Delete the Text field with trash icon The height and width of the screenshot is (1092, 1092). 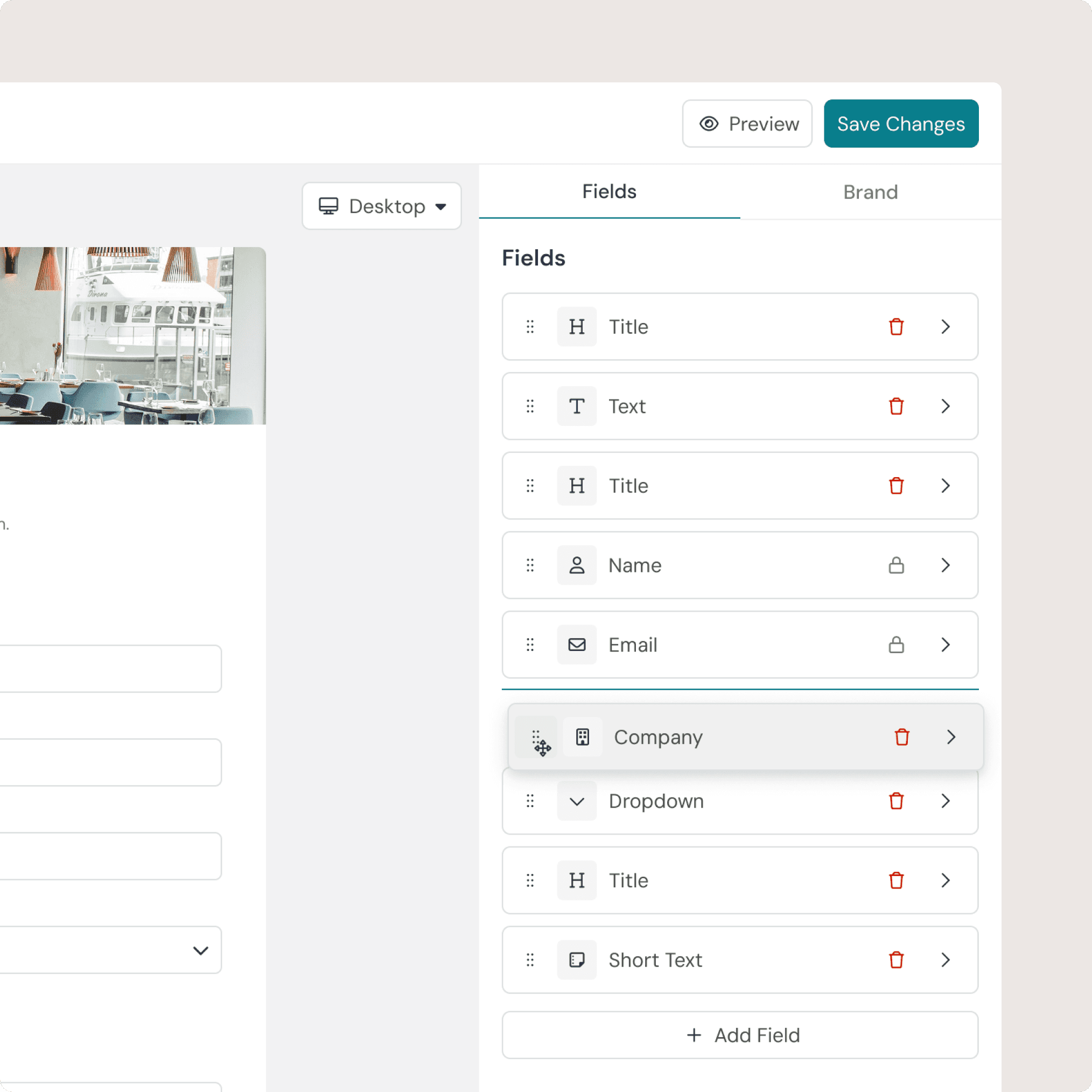[896, 406]
